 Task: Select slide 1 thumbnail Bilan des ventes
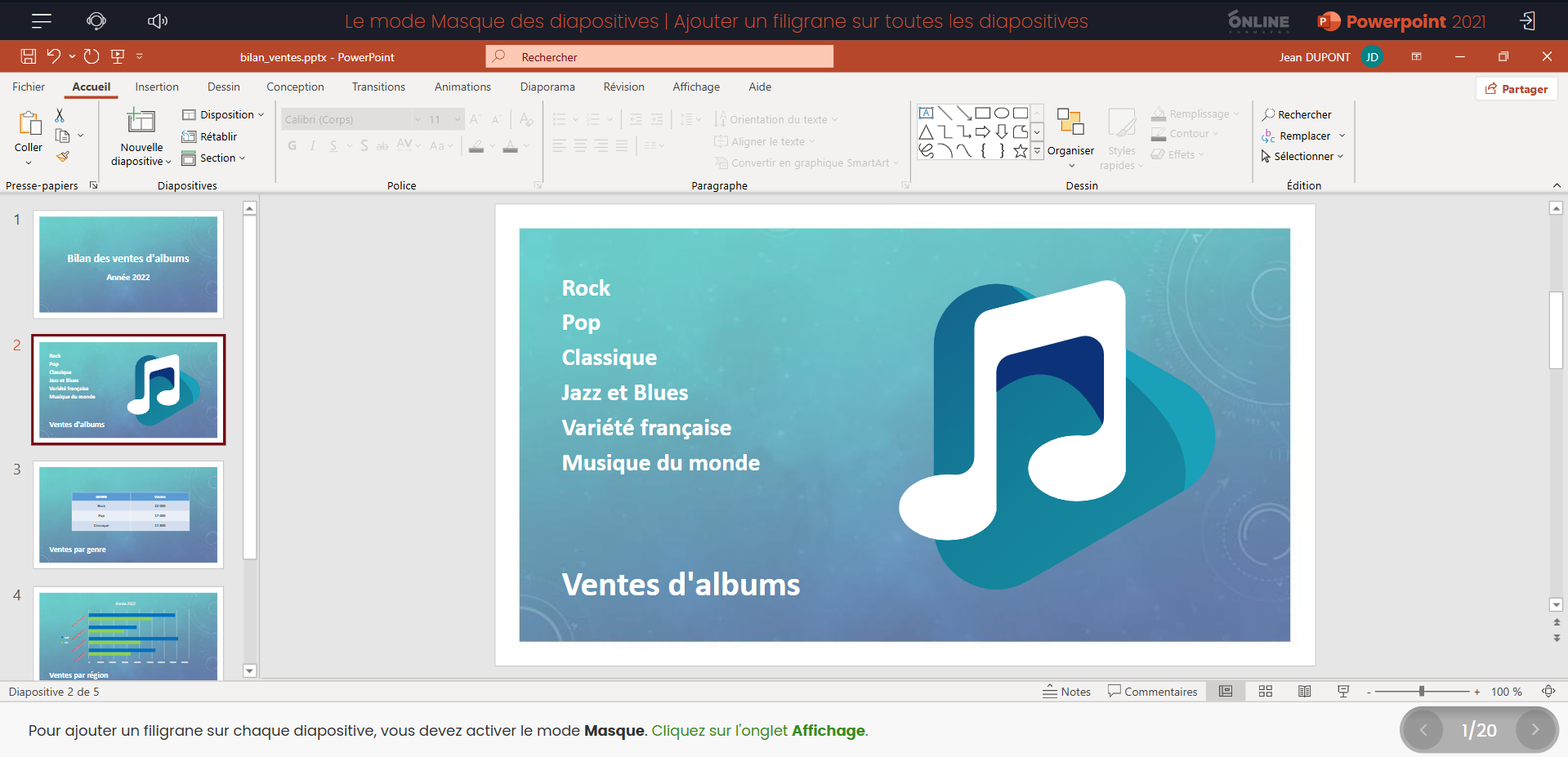[x=128, y=264]
